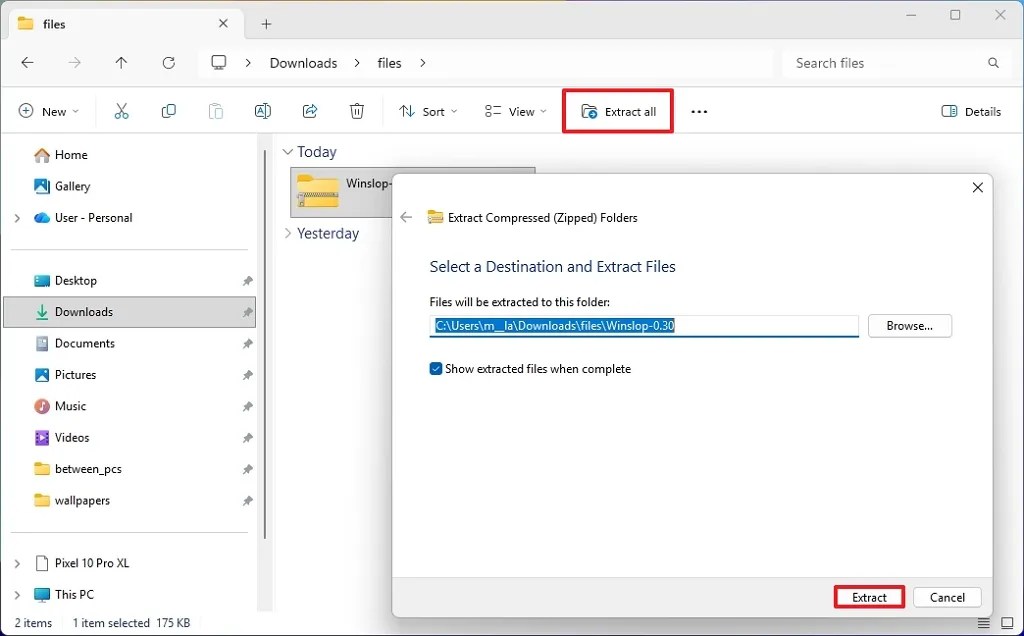Open the See more ellipsis menu

click(698, 111)
